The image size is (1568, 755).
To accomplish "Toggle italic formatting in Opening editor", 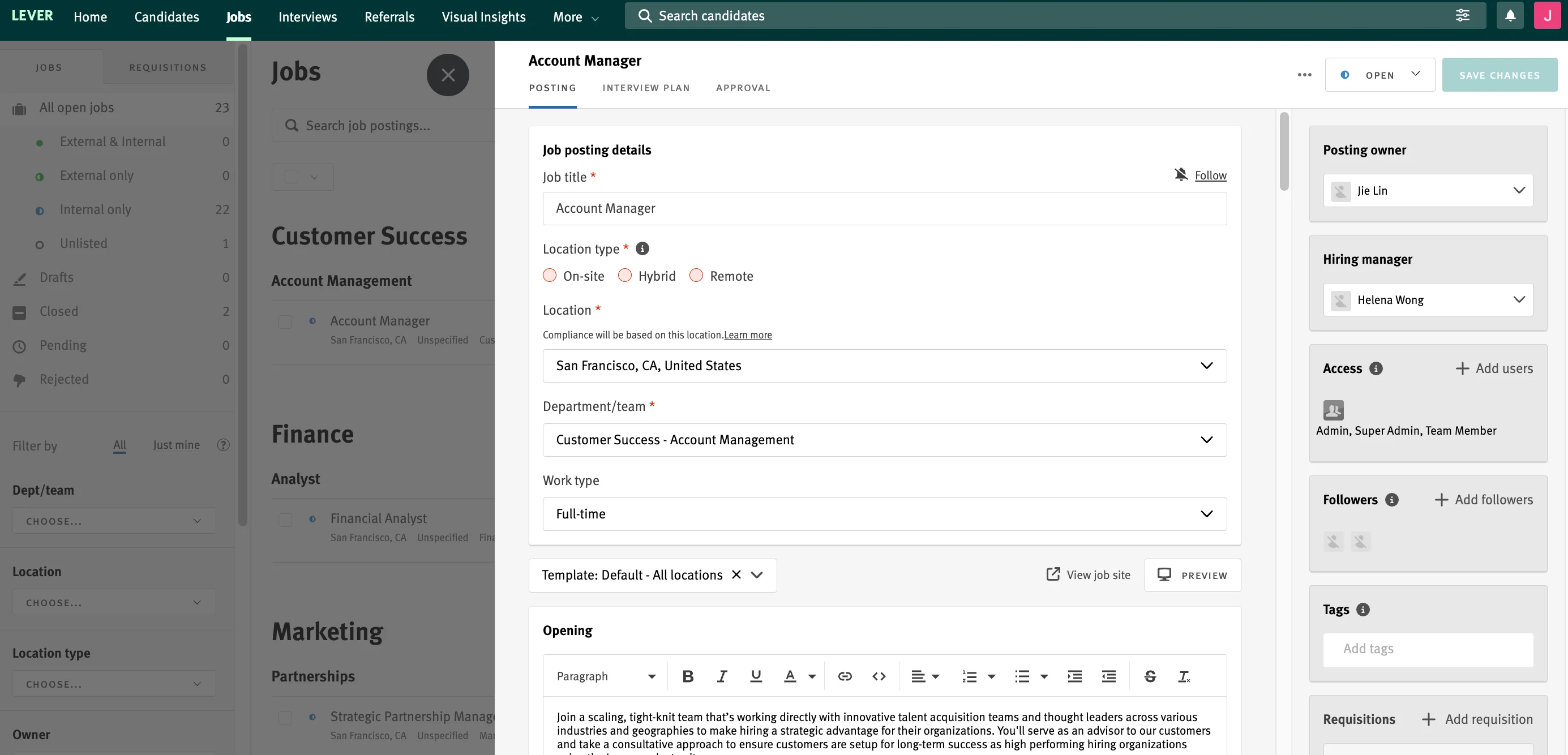I will coord(722,676).
